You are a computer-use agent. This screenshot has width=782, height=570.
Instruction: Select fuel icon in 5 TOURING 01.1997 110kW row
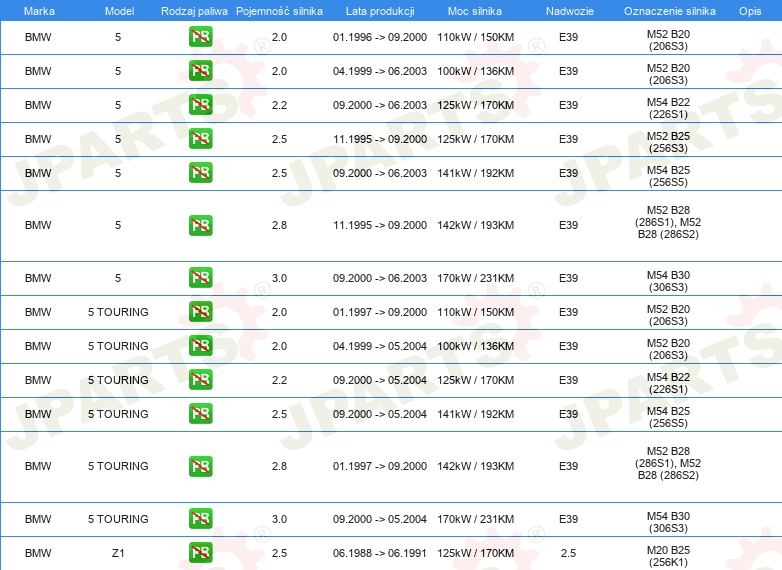coord(200,312)
